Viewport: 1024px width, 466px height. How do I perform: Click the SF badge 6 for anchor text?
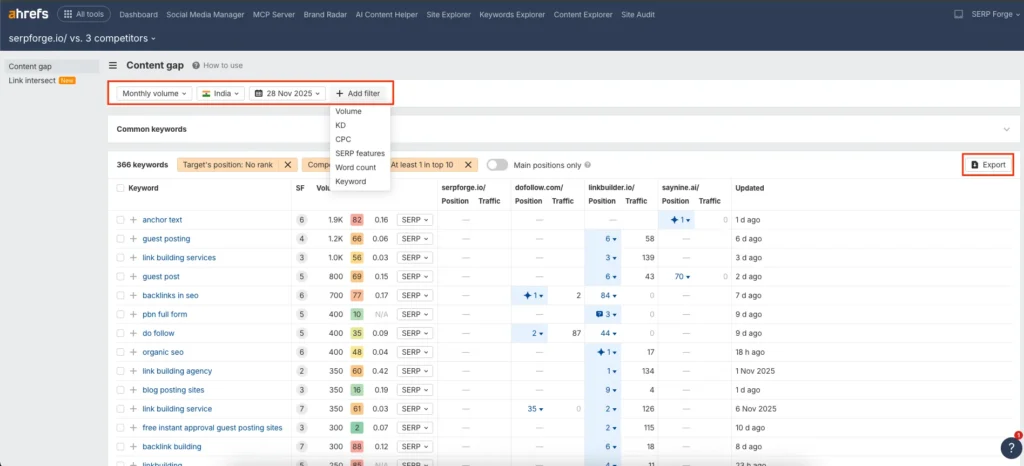click(x=302, y=220)
